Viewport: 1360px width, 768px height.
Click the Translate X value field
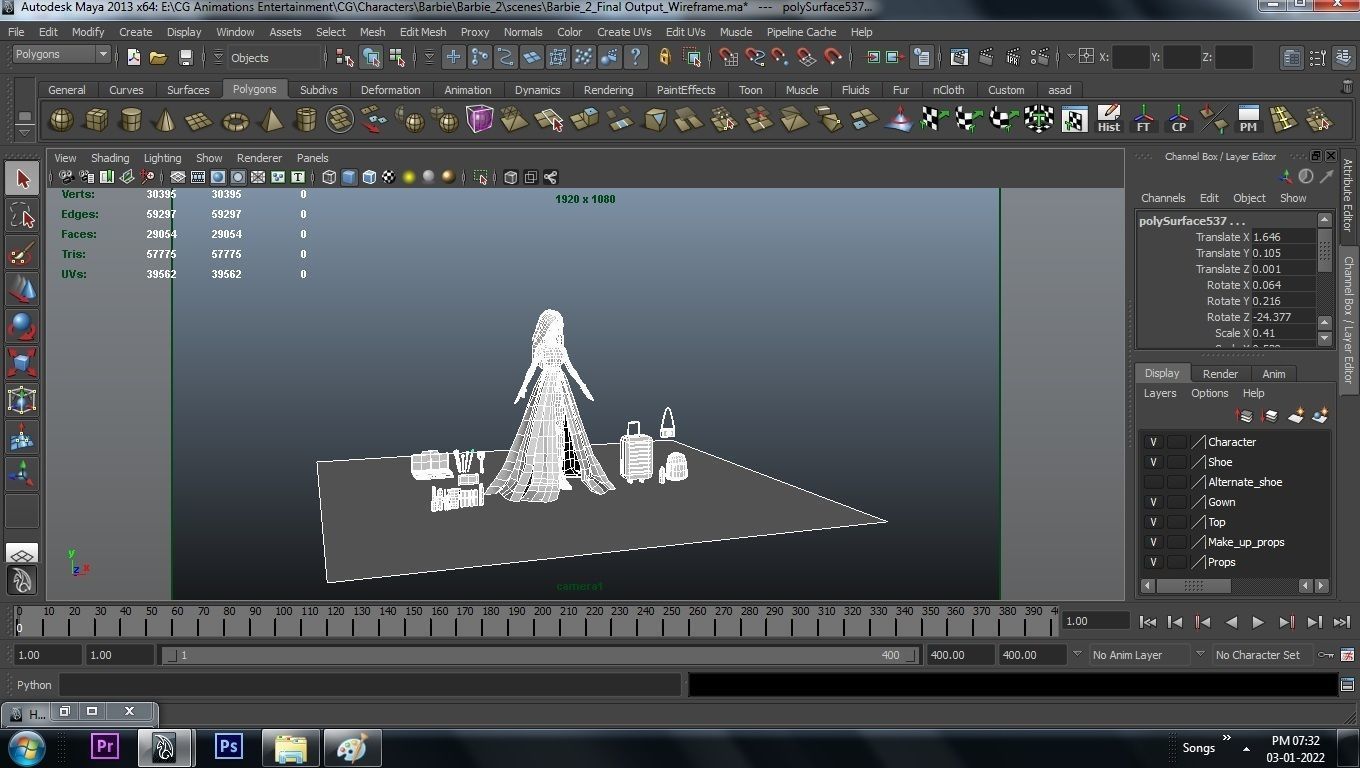click(1283, 237)
